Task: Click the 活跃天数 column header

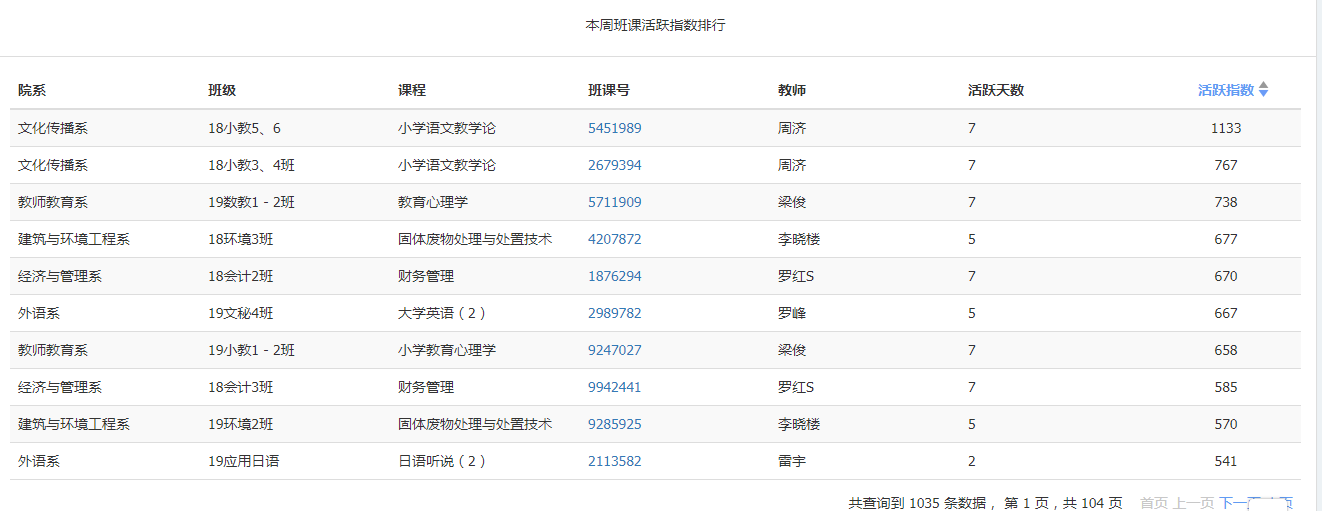Action: coord(996,90)
